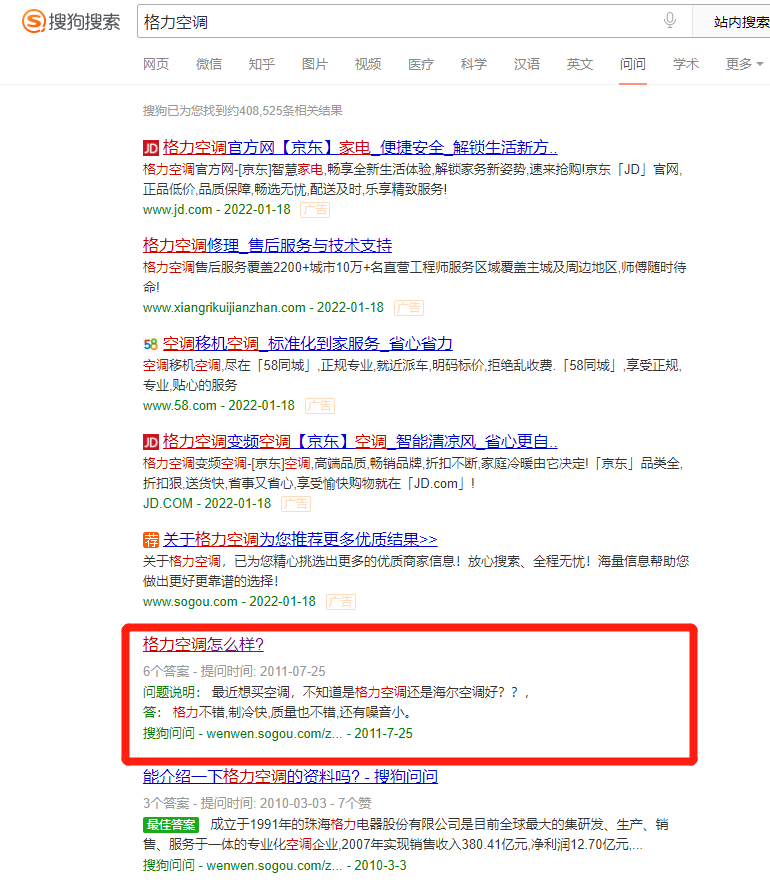Click the answer line 格力不错,制冷快
Screen dimensions: 770x887
point(276,712)
